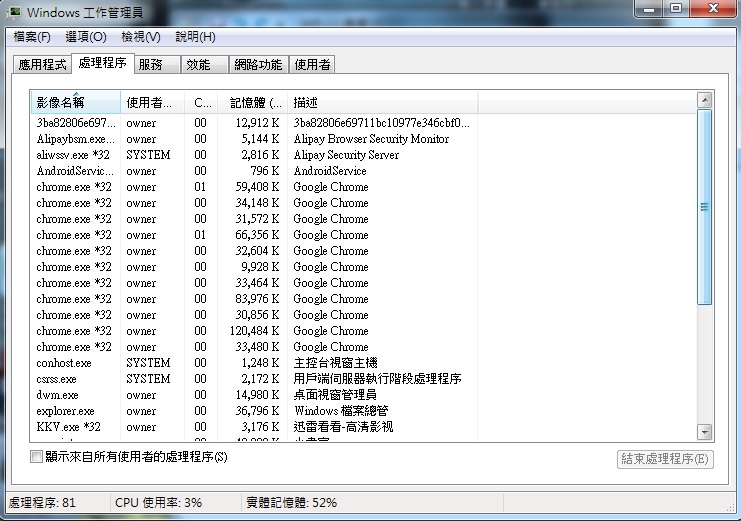The height and width of the screenshot is (521, 741).
Task: Sort by 記憶體 column header
Action: coord(255,103)
